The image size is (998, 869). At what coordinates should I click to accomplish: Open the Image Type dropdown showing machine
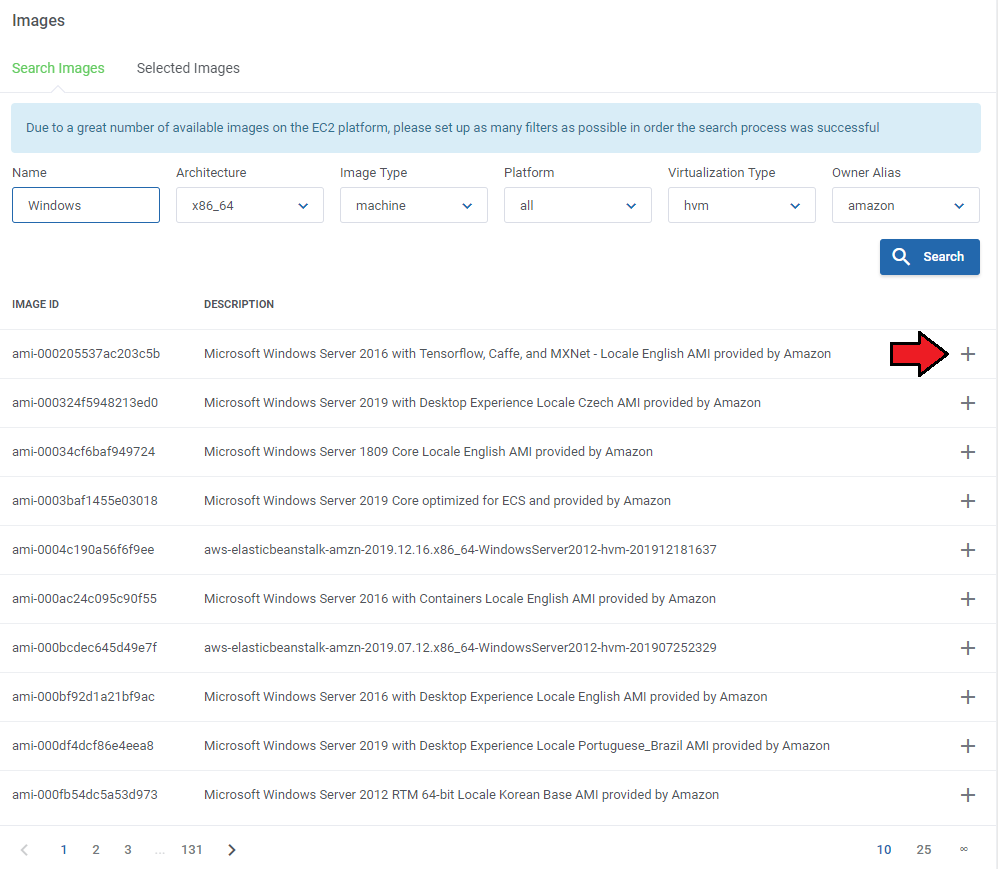(414, 205)
